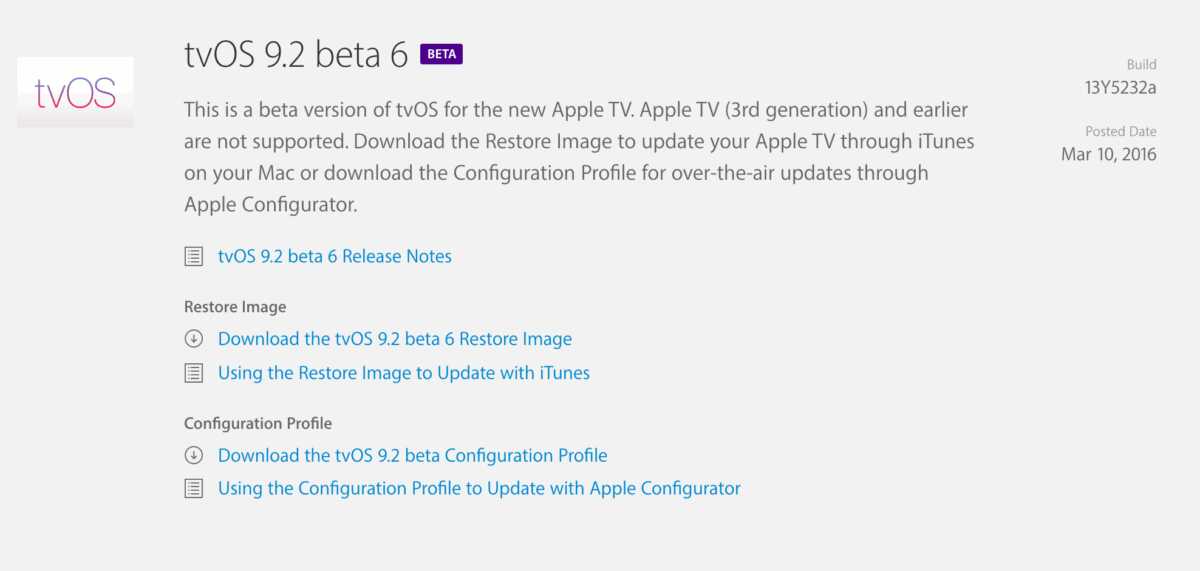1200x571 pixels.
Task: Click the Posted Date label
Action: pyautogui.click(x=1120, y=132)
